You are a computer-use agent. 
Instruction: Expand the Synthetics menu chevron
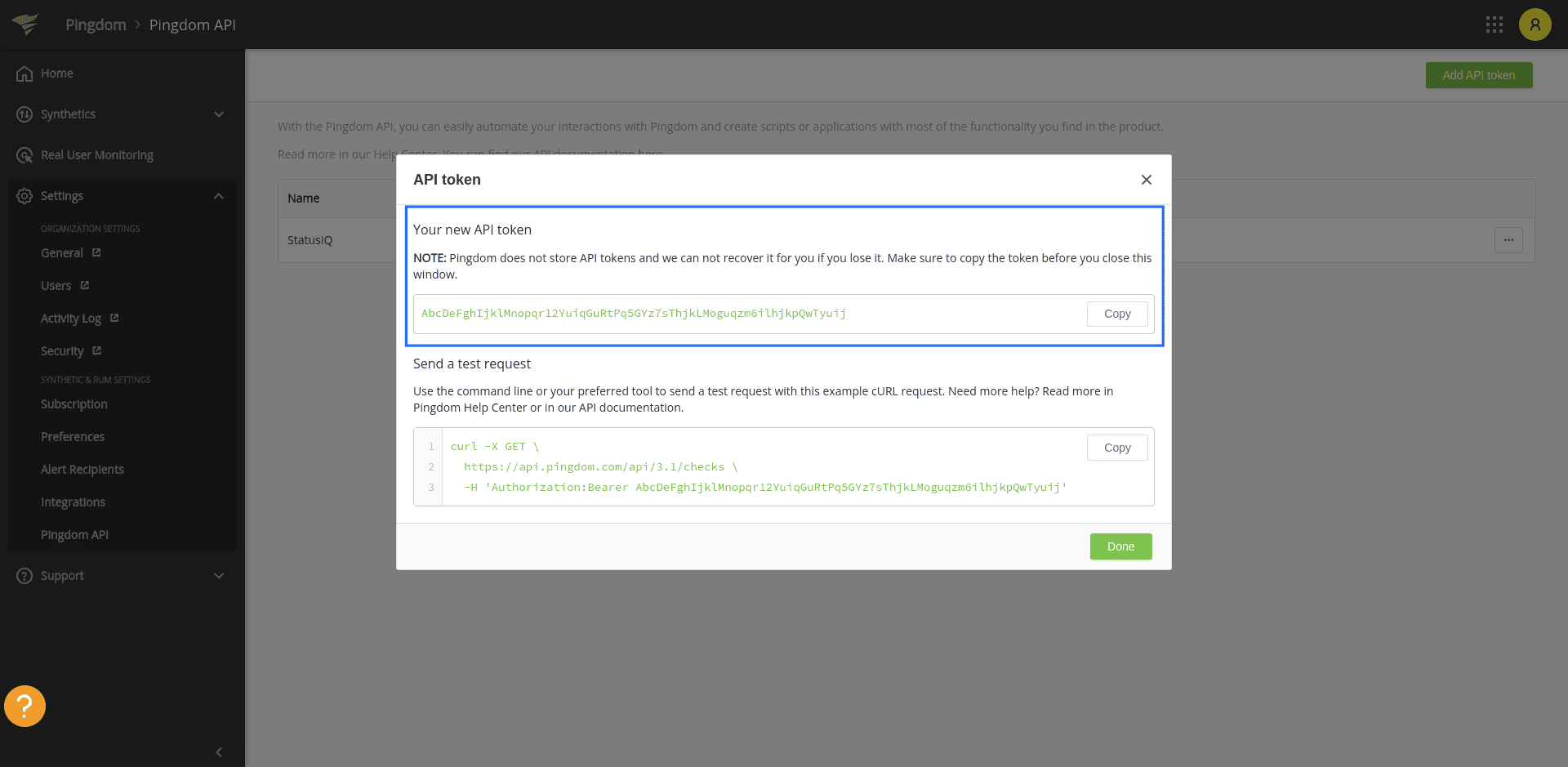[219, 114]
